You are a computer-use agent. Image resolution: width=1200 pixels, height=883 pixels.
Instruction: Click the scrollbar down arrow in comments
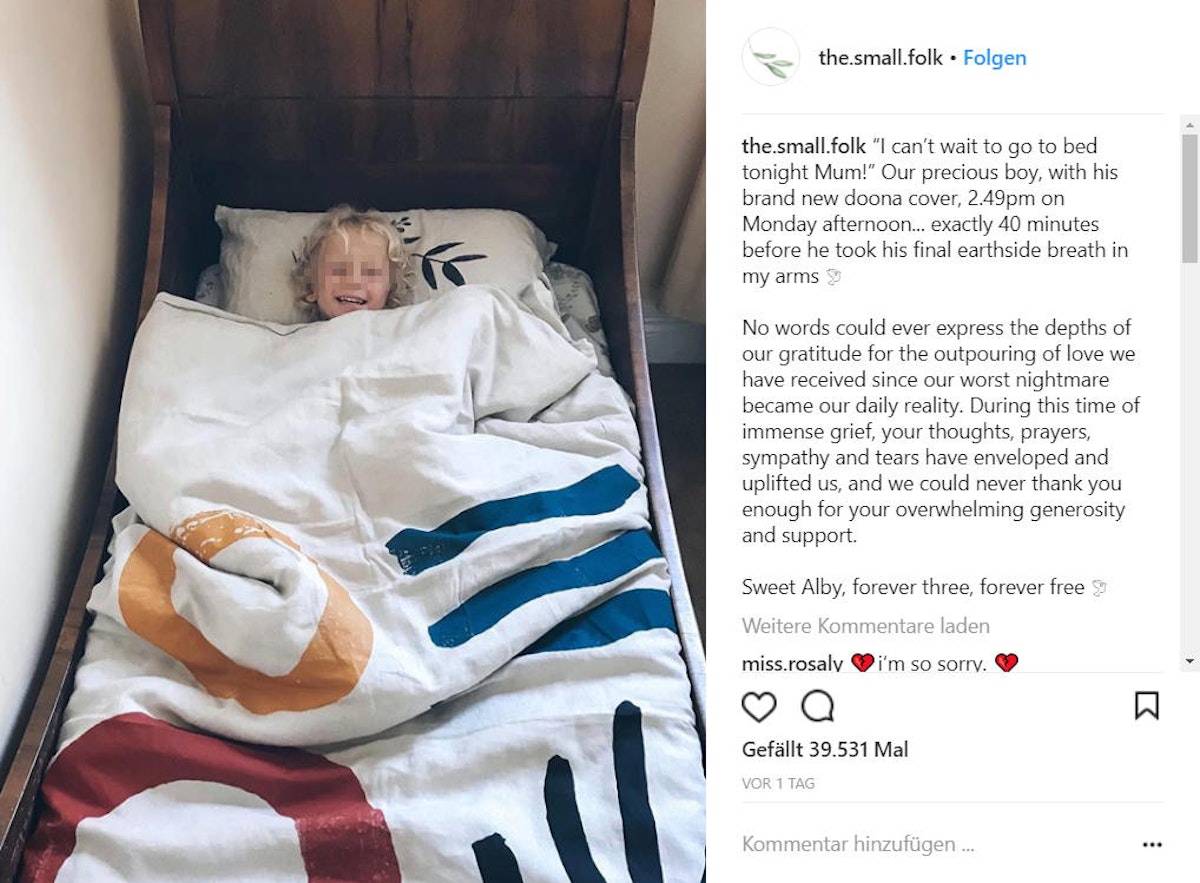[x=1189, y=661]
